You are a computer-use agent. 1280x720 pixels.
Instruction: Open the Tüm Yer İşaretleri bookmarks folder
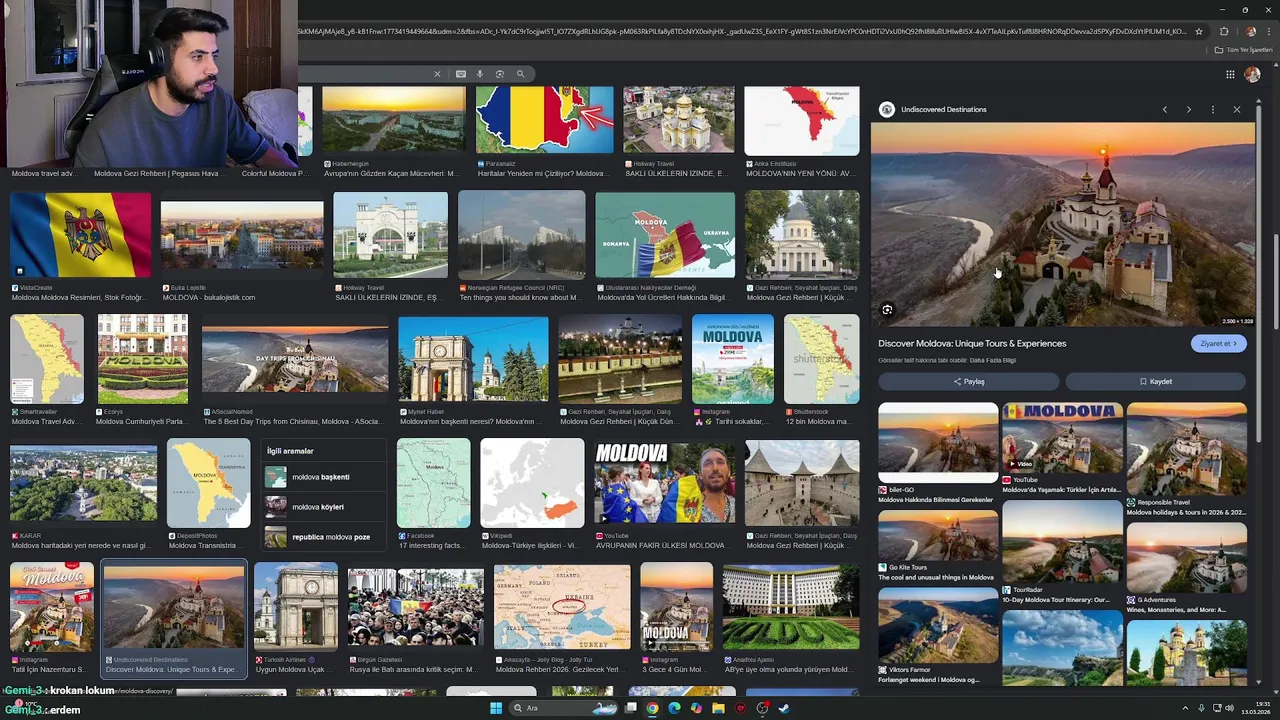click(x=1245, y=50)
